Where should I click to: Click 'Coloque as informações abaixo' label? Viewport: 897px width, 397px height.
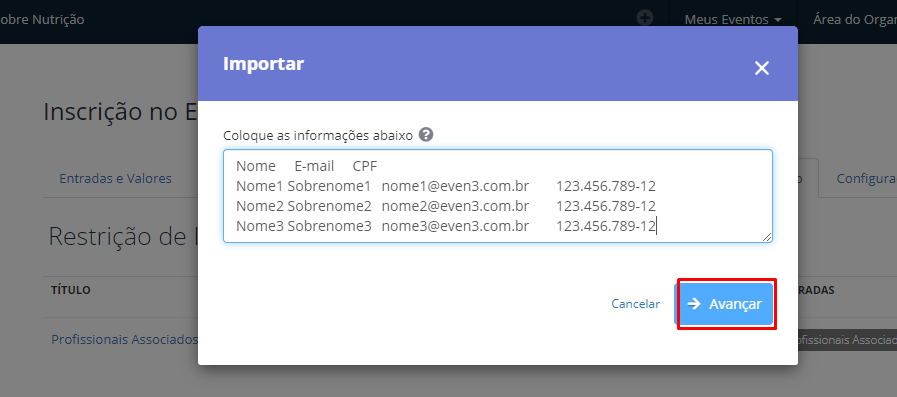coord(318,136)
